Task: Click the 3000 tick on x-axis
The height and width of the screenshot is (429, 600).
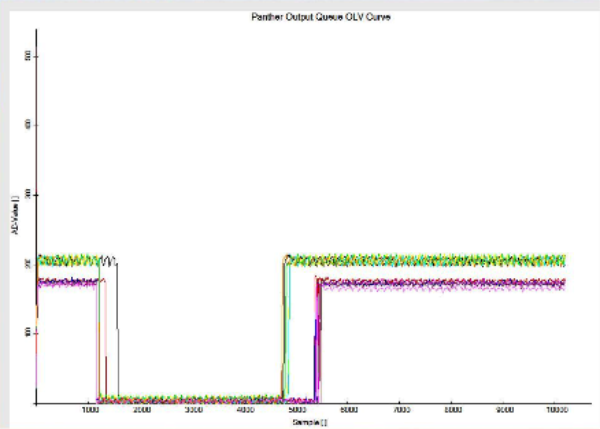Action: point(193,410)
